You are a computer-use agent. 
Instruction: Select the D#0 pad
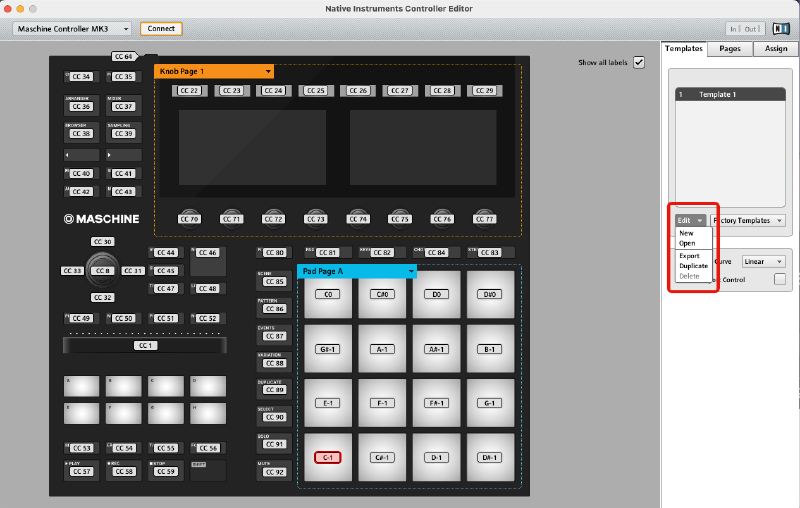(490, 294)
